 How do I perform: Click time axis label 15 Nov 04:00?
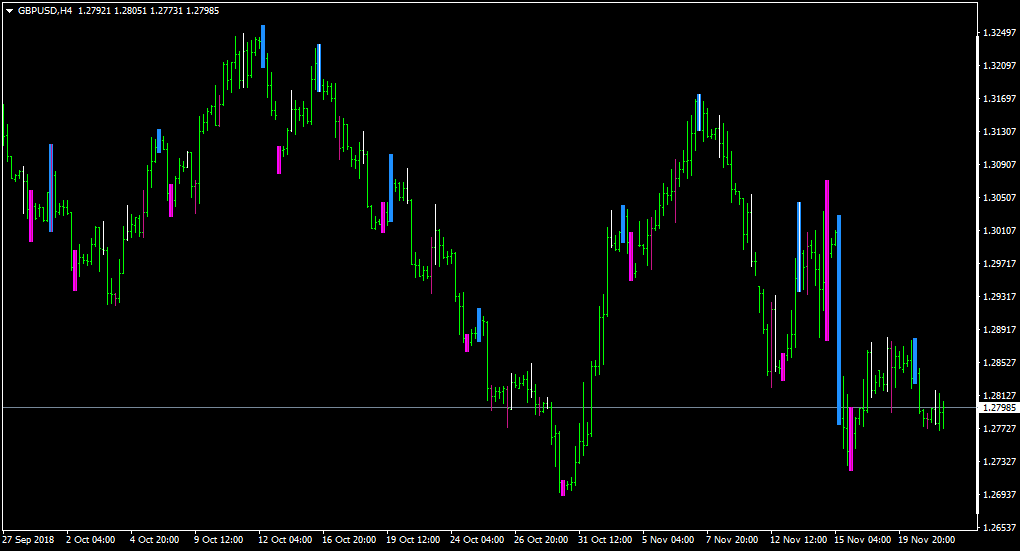(863, 540)
